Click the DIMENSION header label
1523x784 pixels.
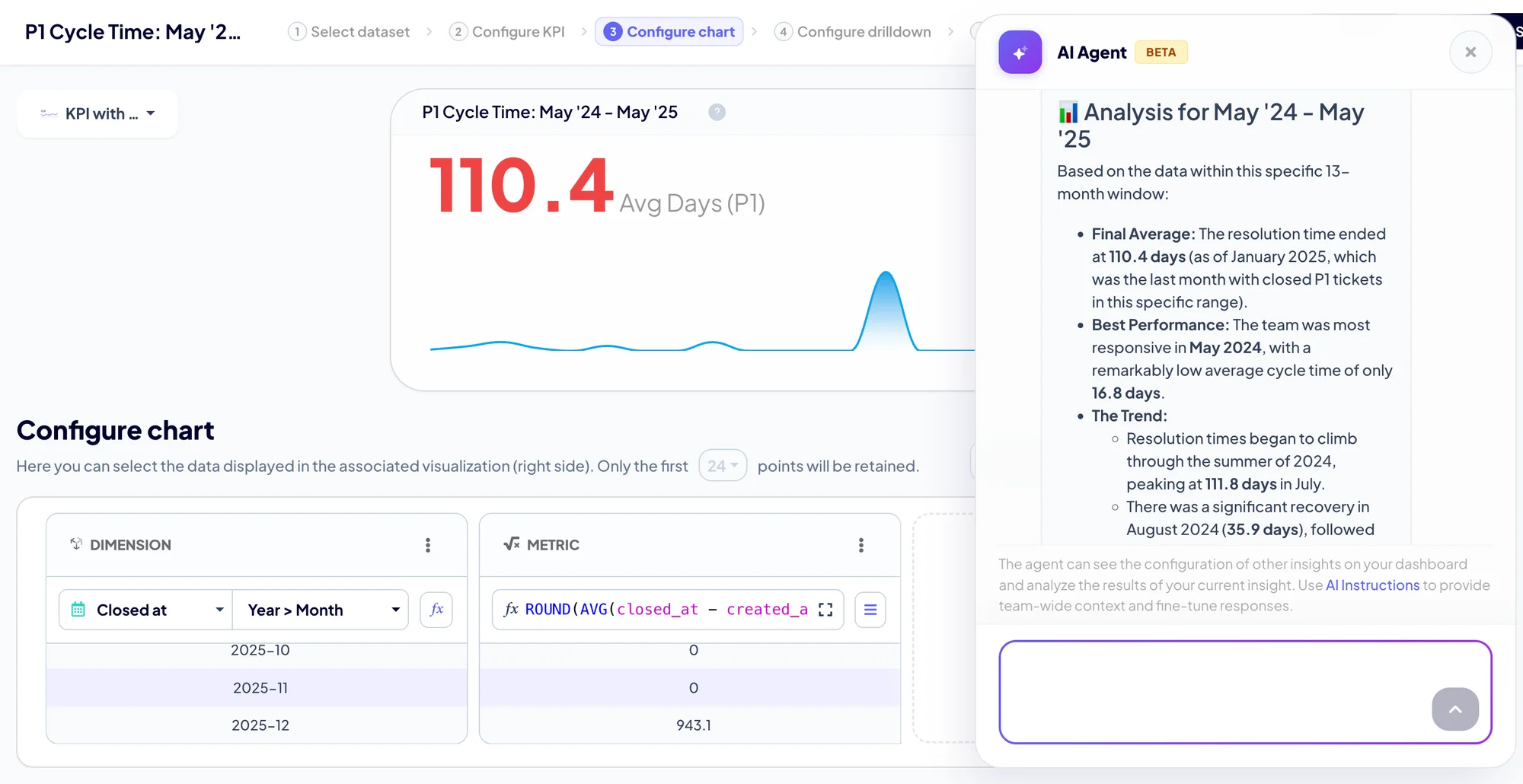130,545
